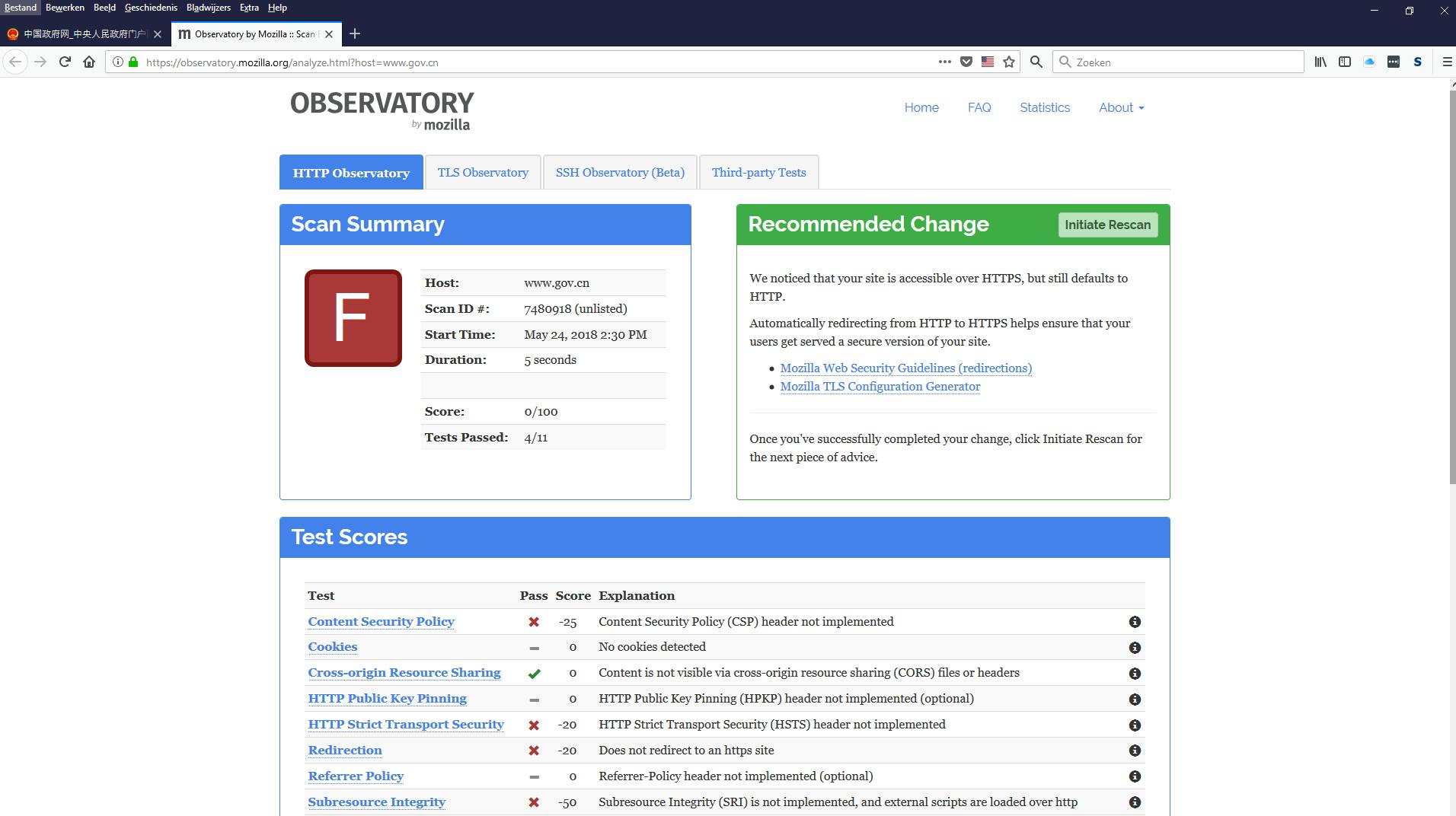Open the Bewerken menu
Screen dimensions: 1456x816
coord(65,8)
